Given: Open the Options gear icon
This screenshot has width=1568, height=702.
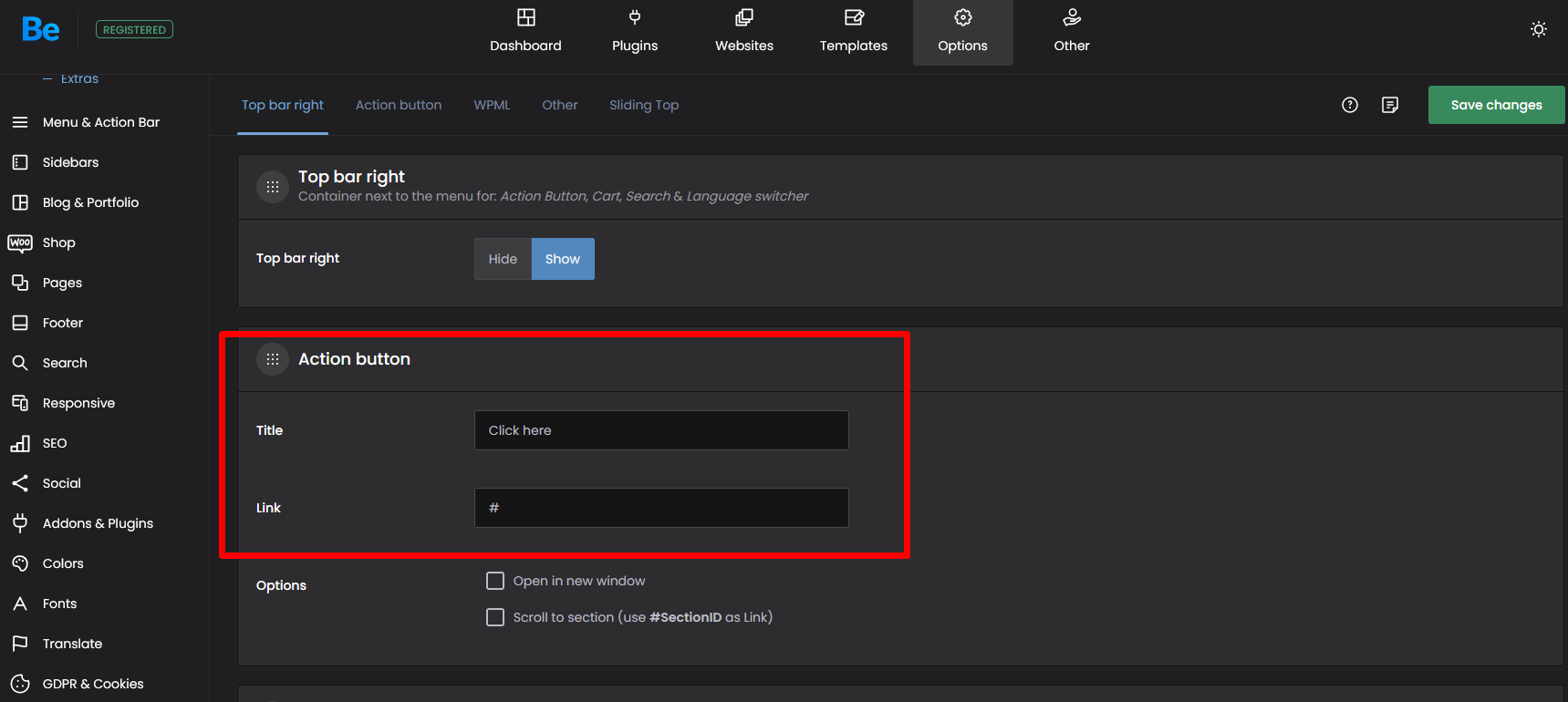Looking at the screenshot, I should [x=963, y=17].
